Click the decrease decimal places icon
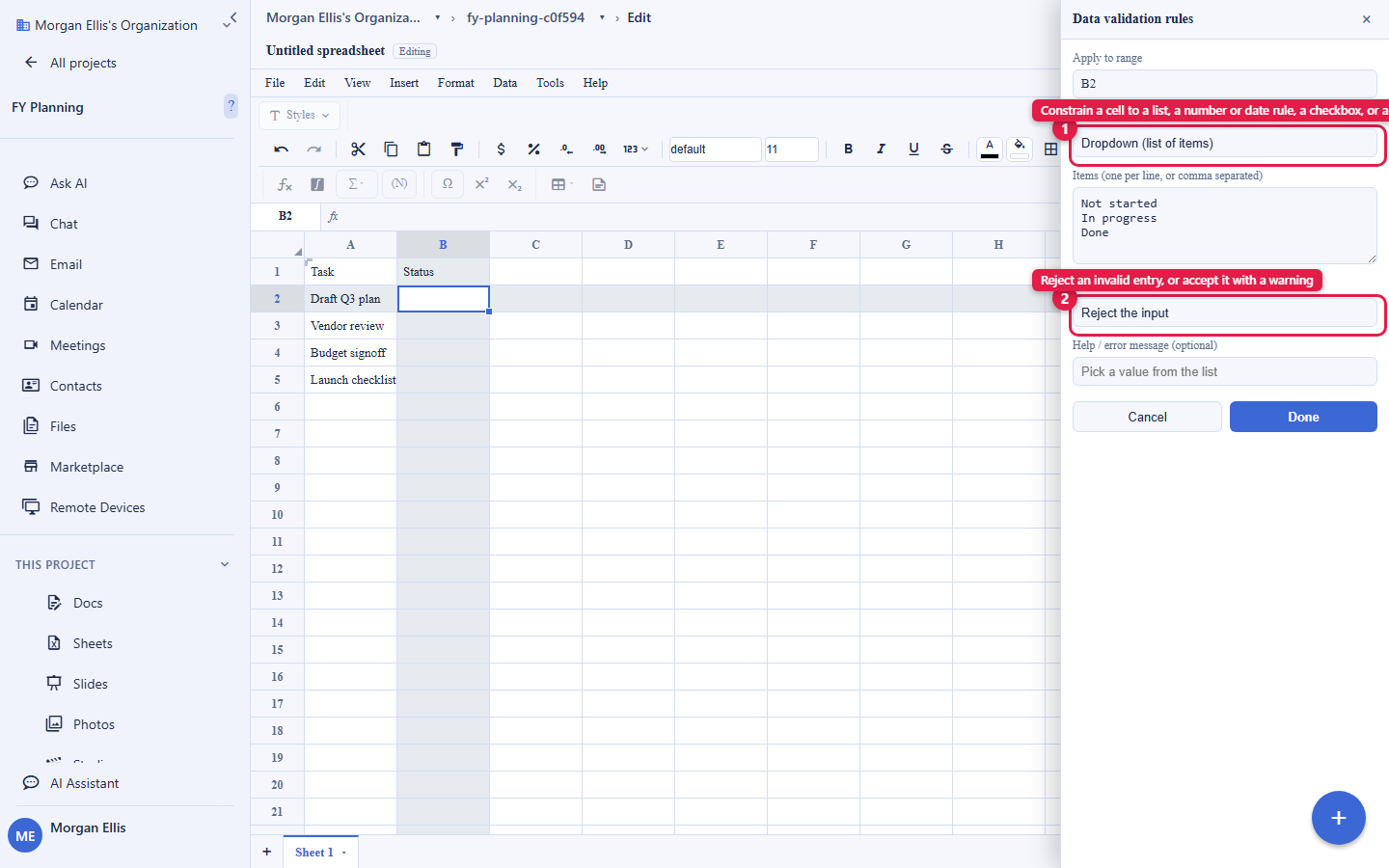This screenshot has height=868, width=1389. click(566, 149)
